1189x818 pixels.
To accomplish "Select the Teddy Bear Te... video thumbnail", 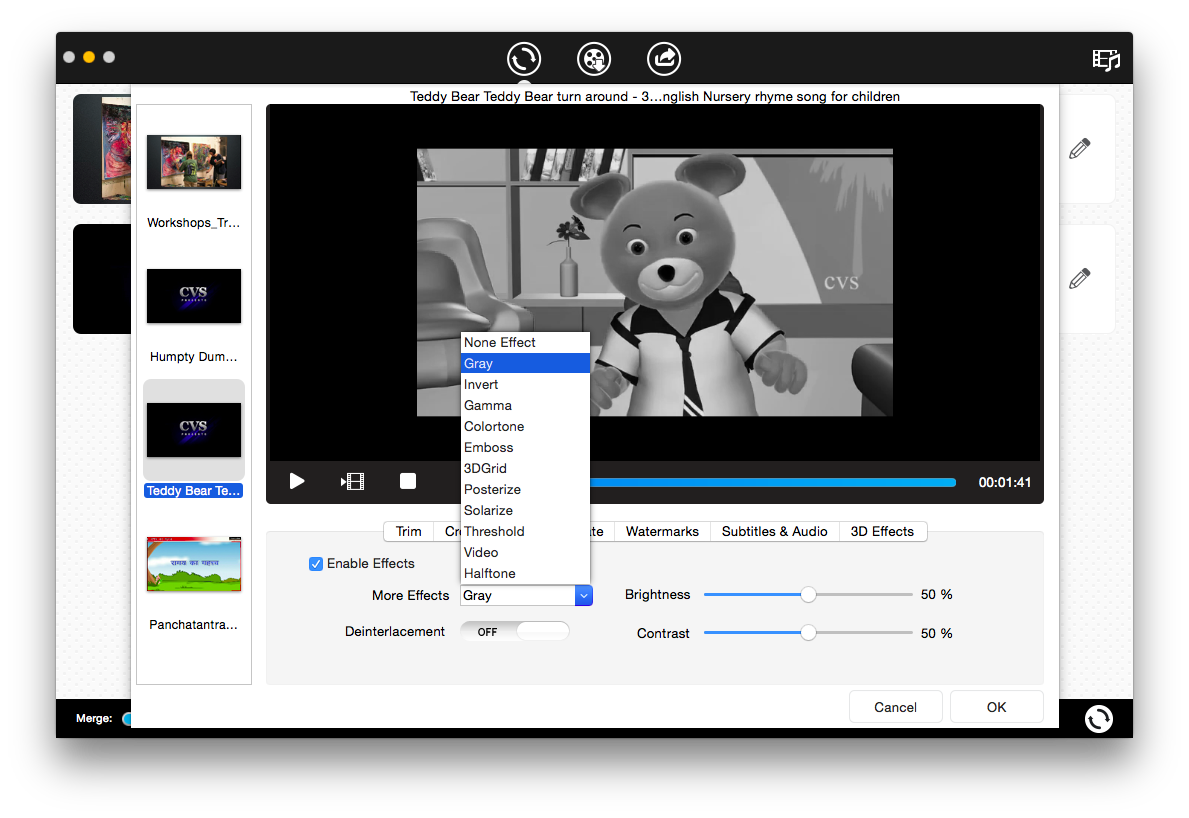I will click(194, 430).
